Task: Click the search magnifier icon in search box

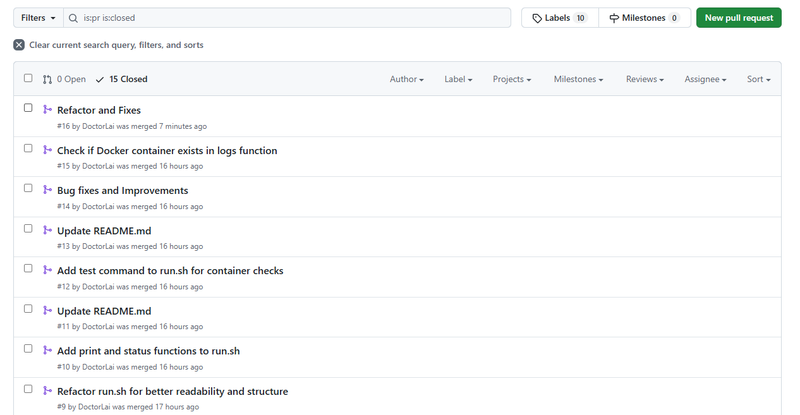Action: click(x=74, y=18)
